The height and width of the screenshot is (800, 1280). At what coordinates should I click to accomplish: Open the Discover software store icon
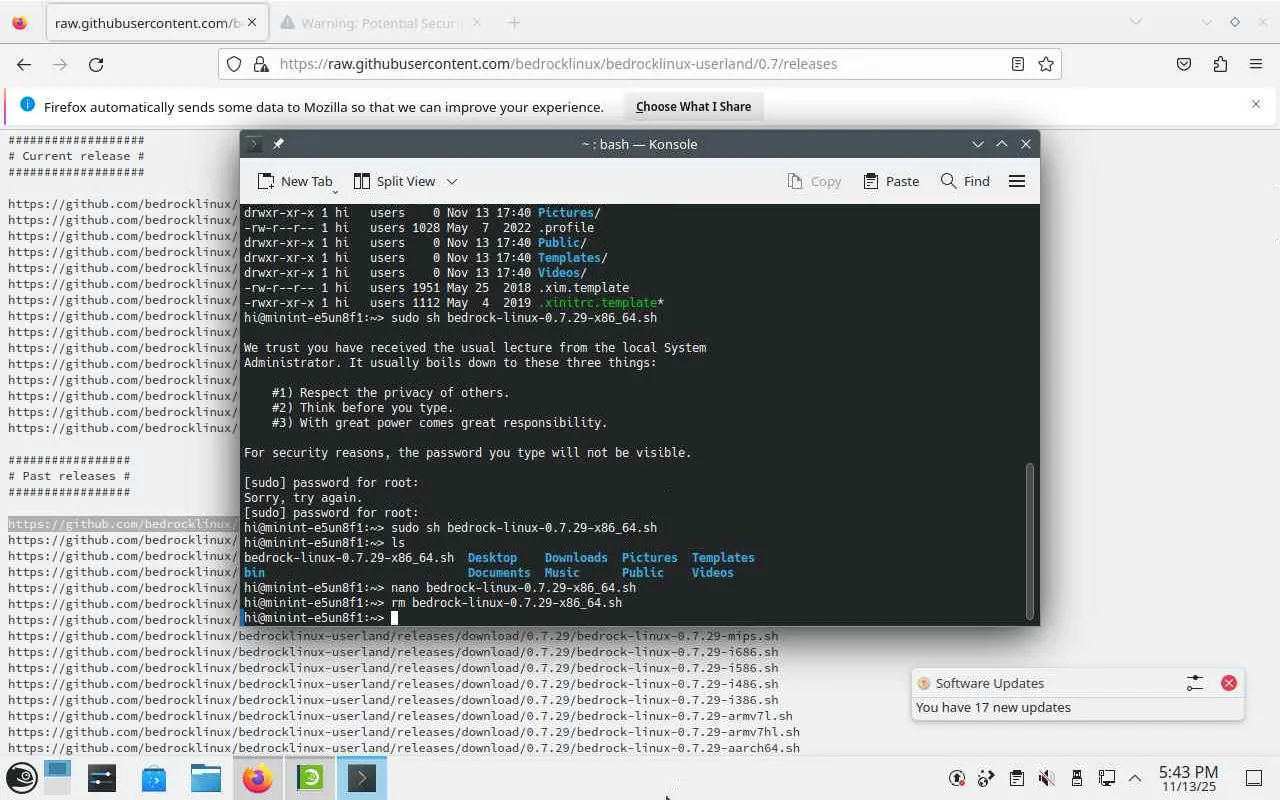(x=154, y=778)
